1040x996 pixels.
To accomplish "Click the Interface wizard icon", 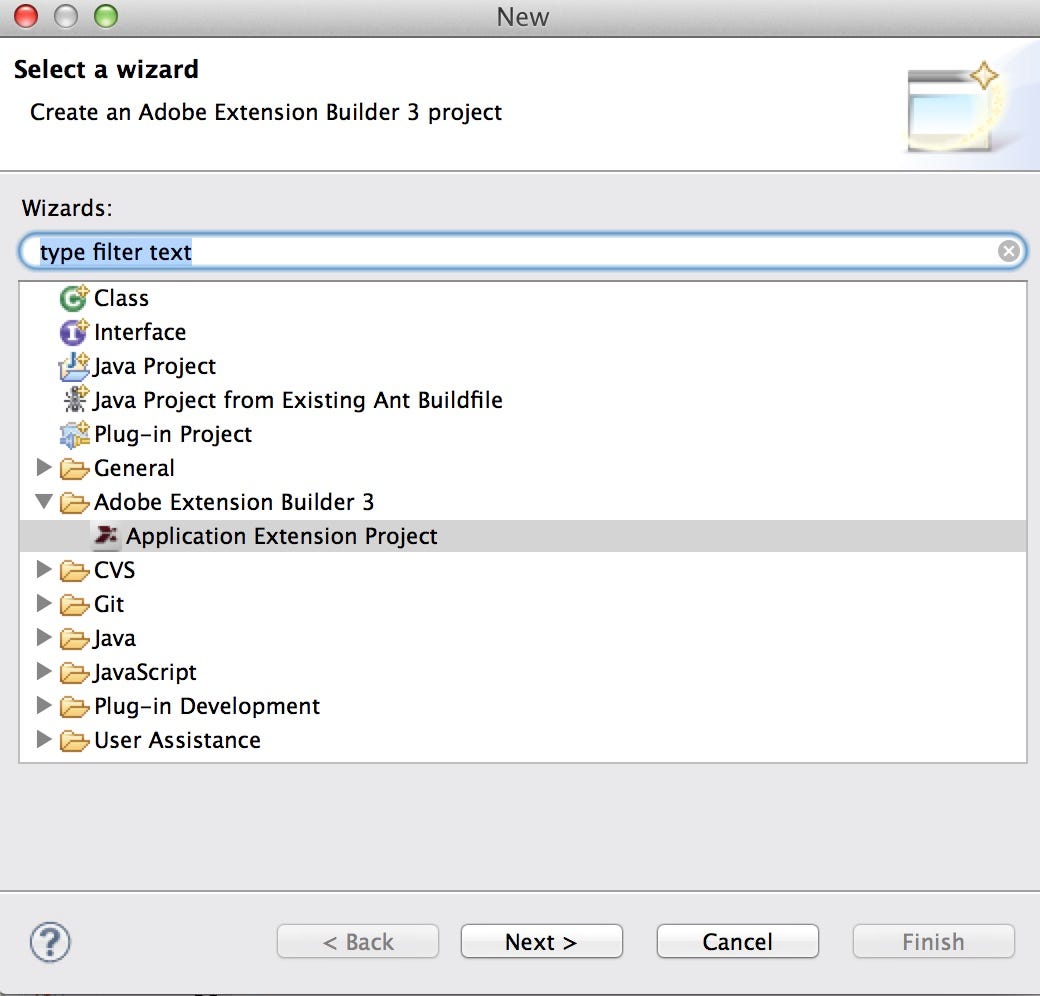I will pyautogui.click(x=74, y=332).
